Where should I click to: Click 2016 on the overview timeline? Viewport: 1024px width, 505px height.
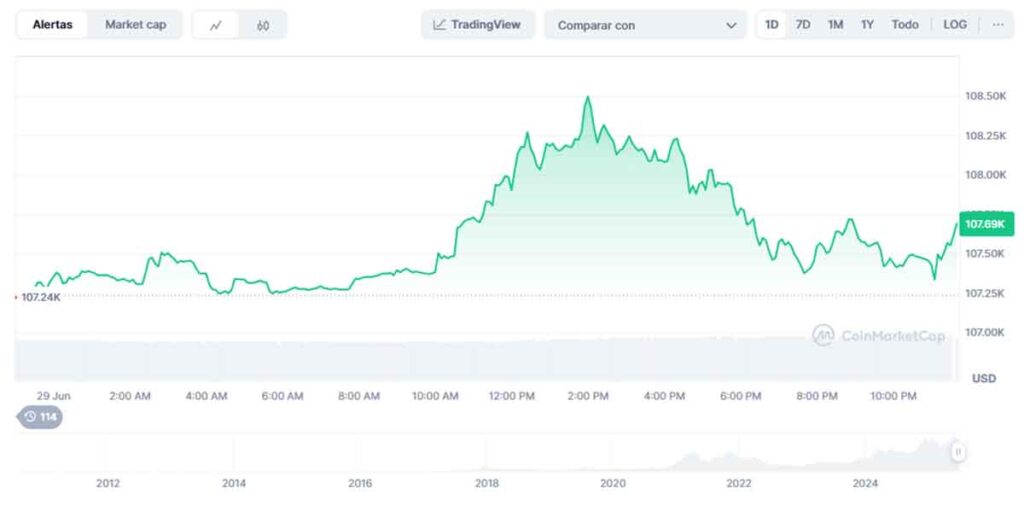[x=360, y=483]
